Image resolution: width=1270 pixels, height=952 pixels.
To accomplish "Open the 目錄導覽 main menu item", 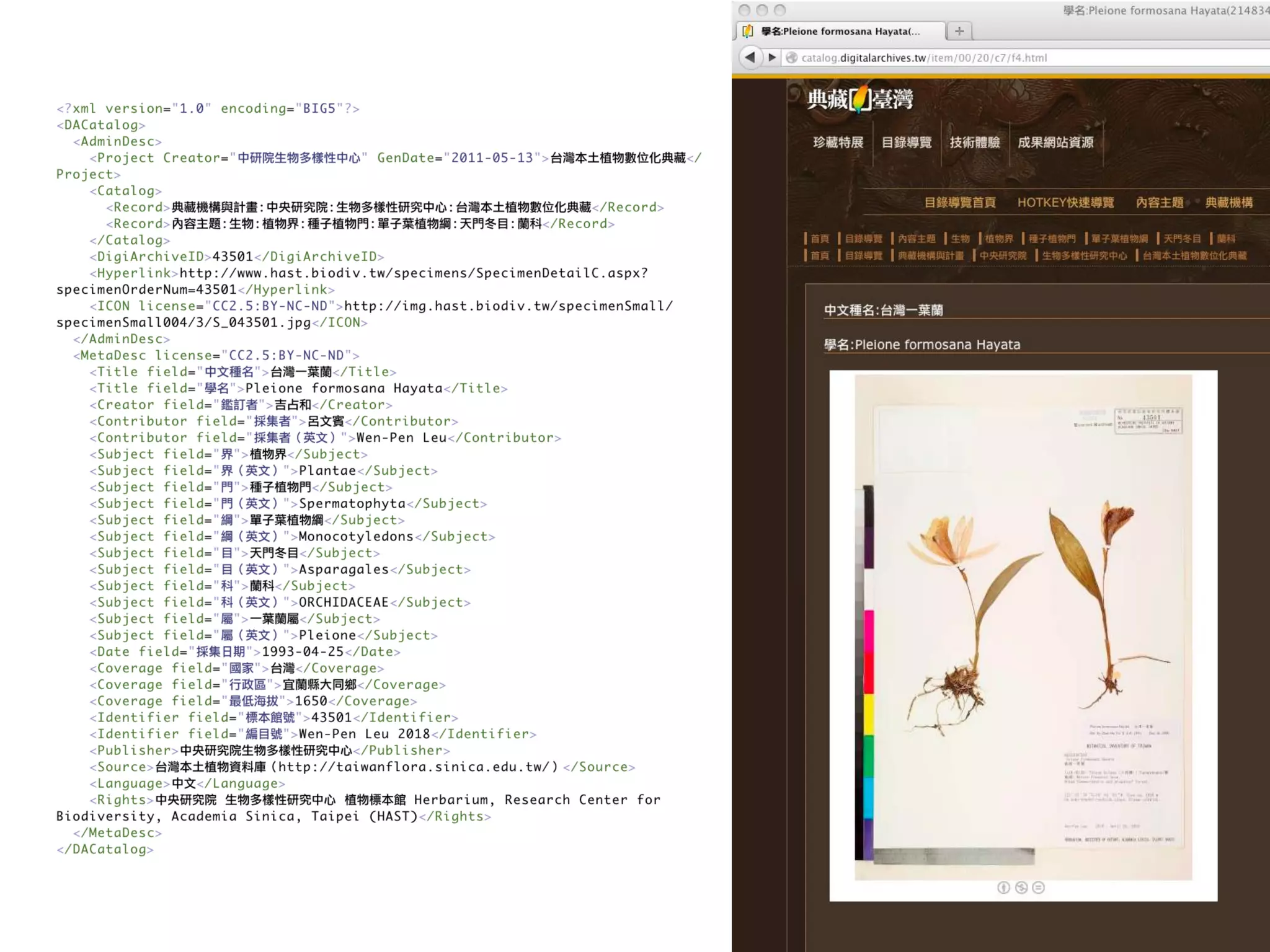I will [x=907, y=143].
